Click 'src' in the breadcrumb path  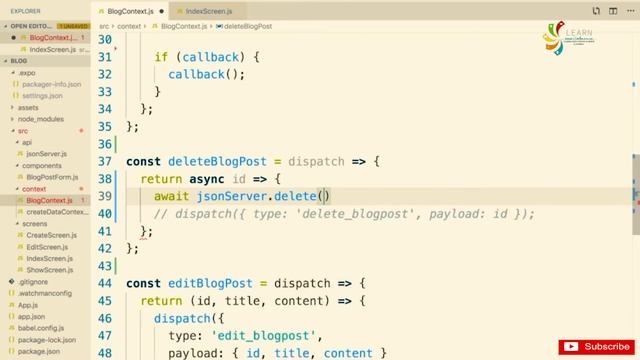click(104, 26)
